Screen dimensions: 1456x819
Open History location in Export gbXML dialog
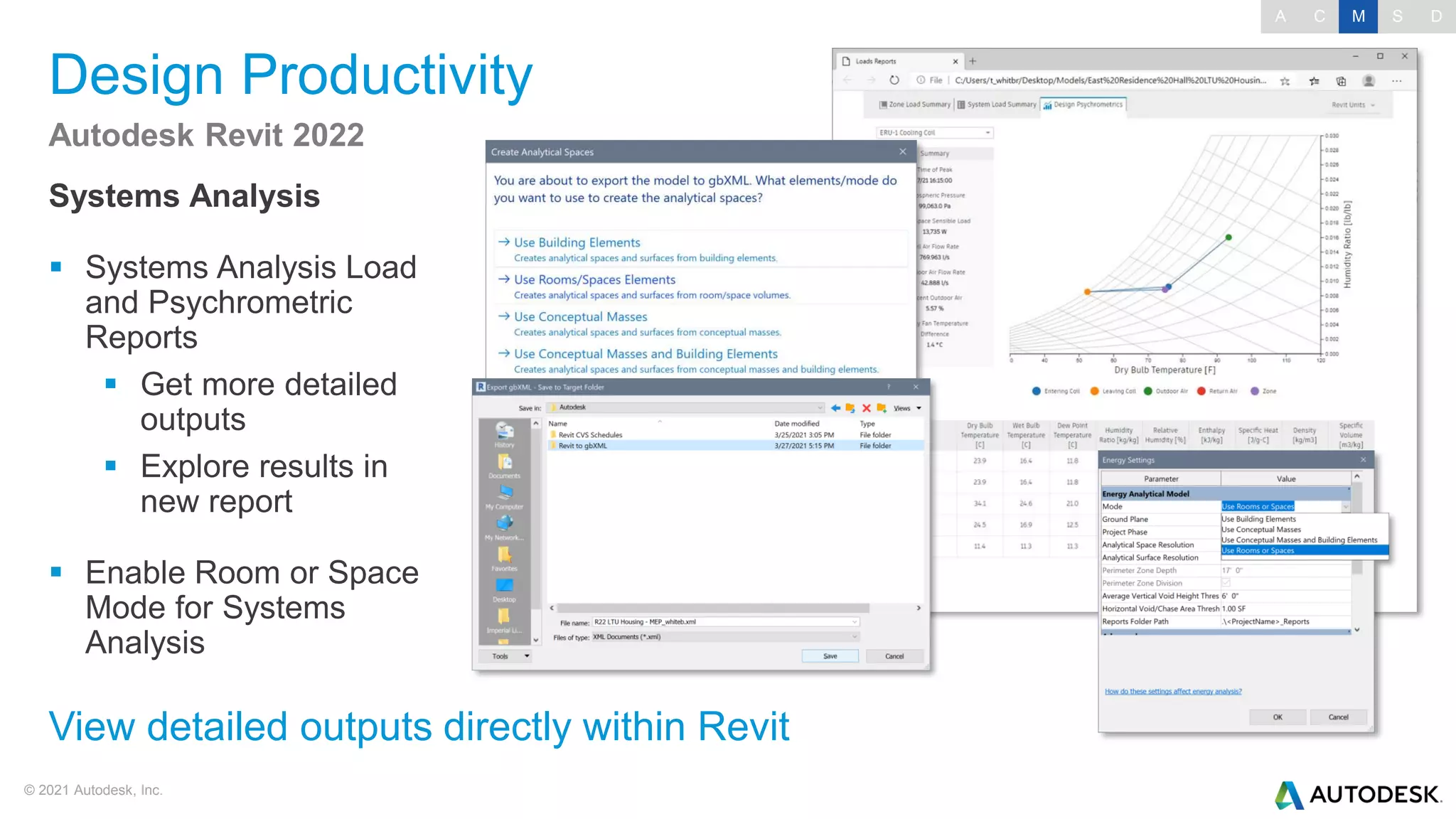[504, 434]
